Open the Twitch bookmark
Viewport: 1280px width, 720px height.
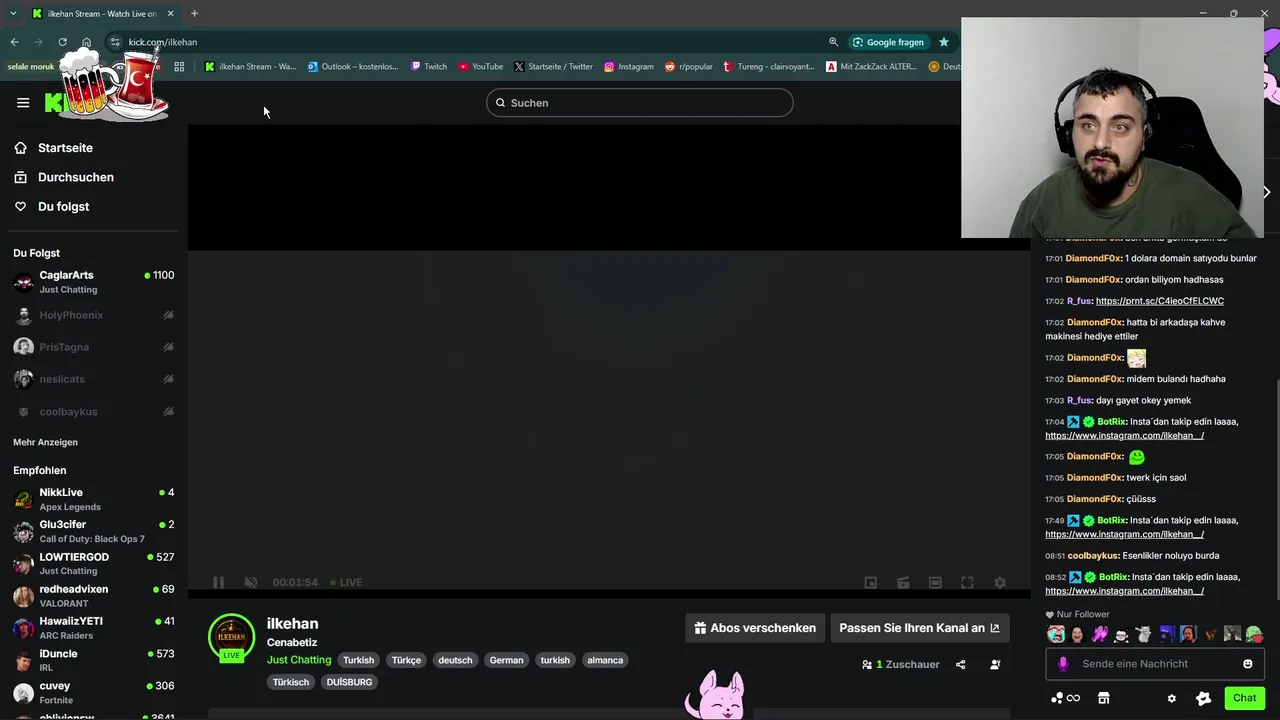tap(429, 67)
